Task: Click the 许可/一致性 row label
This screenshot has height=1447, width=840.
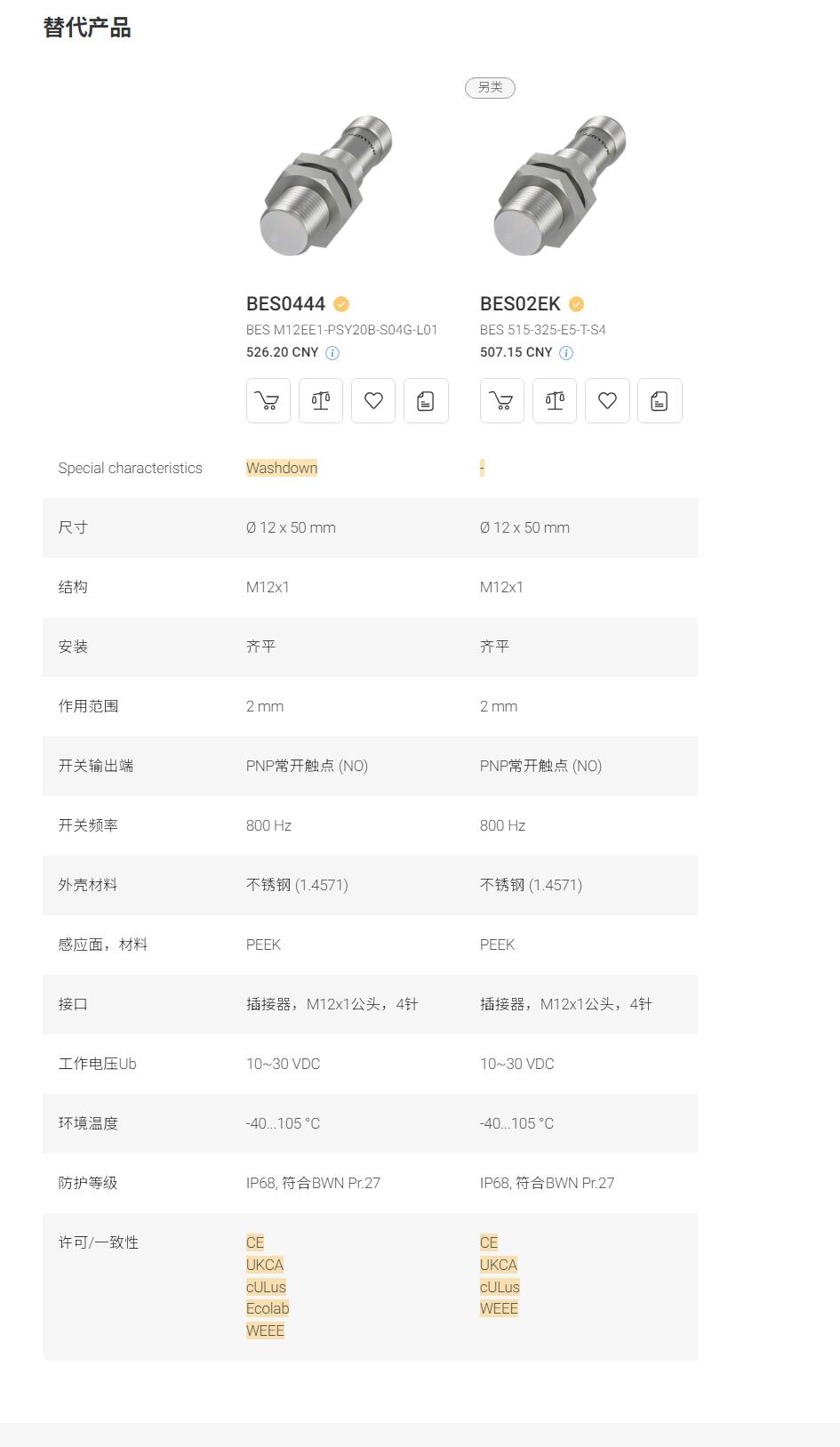Action: (99, 1242)
